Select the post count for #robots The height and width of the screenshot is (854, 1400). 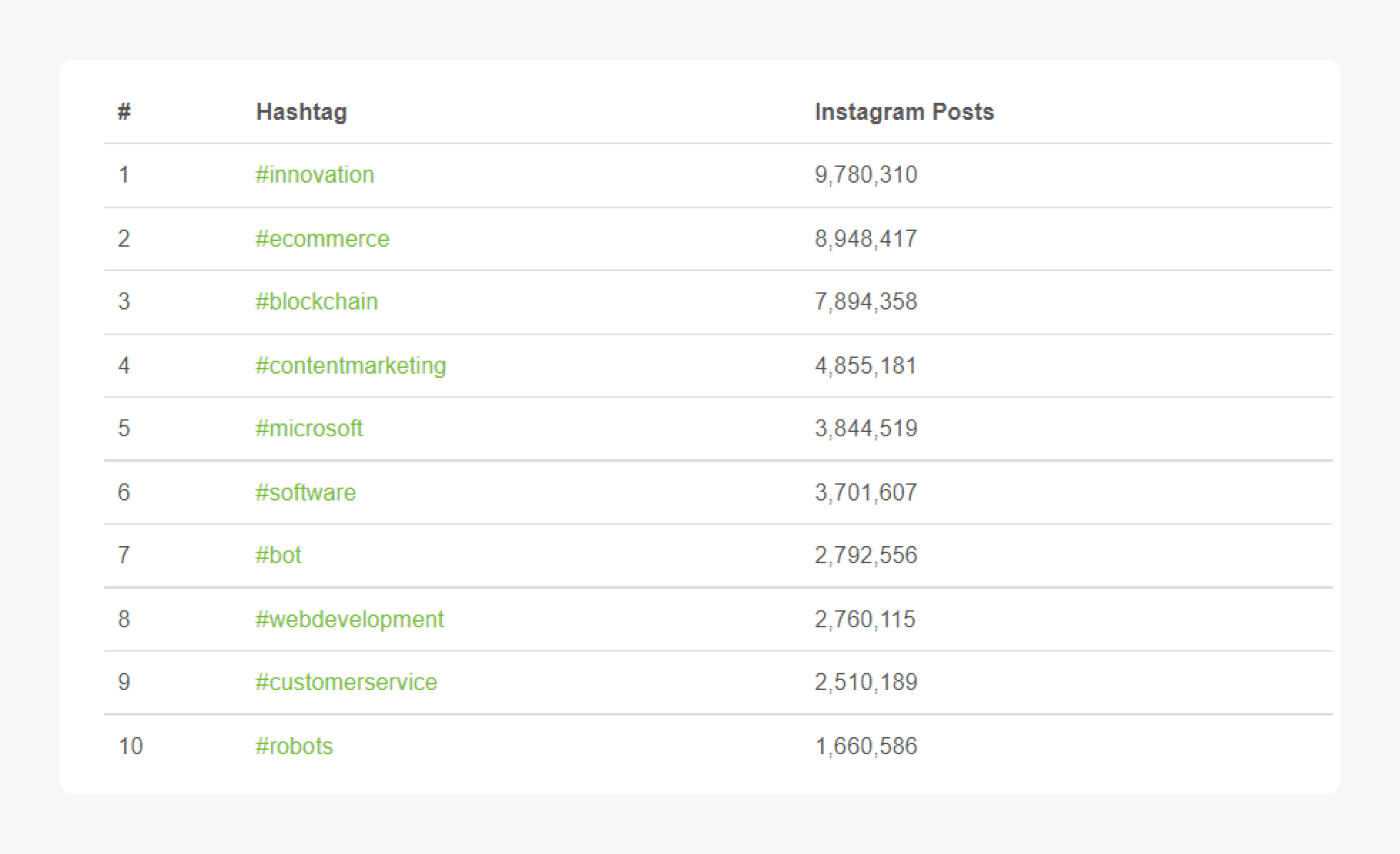(x=865, y=746)
